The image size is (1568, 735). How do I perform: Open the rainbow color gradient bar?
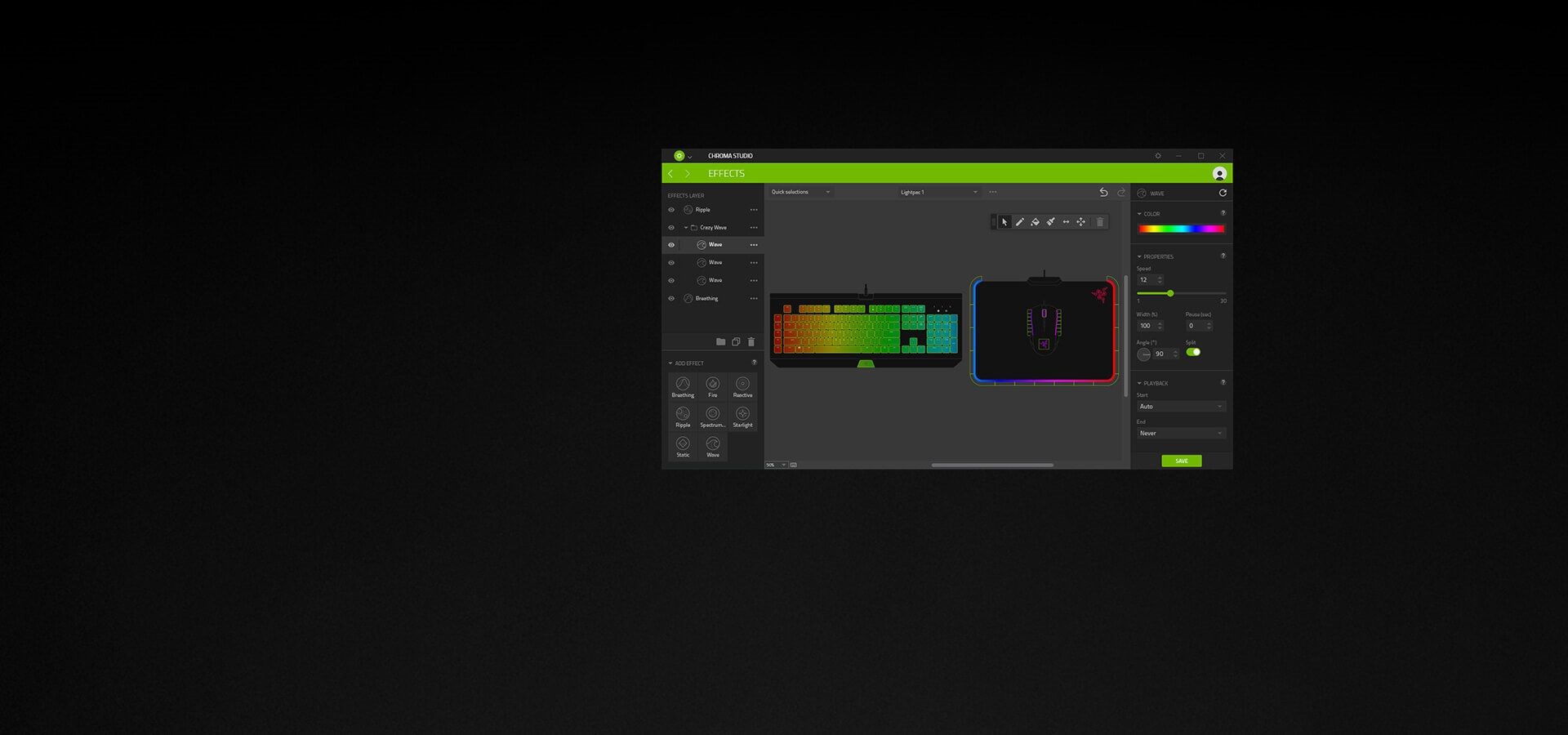[x=1181, y=229]
